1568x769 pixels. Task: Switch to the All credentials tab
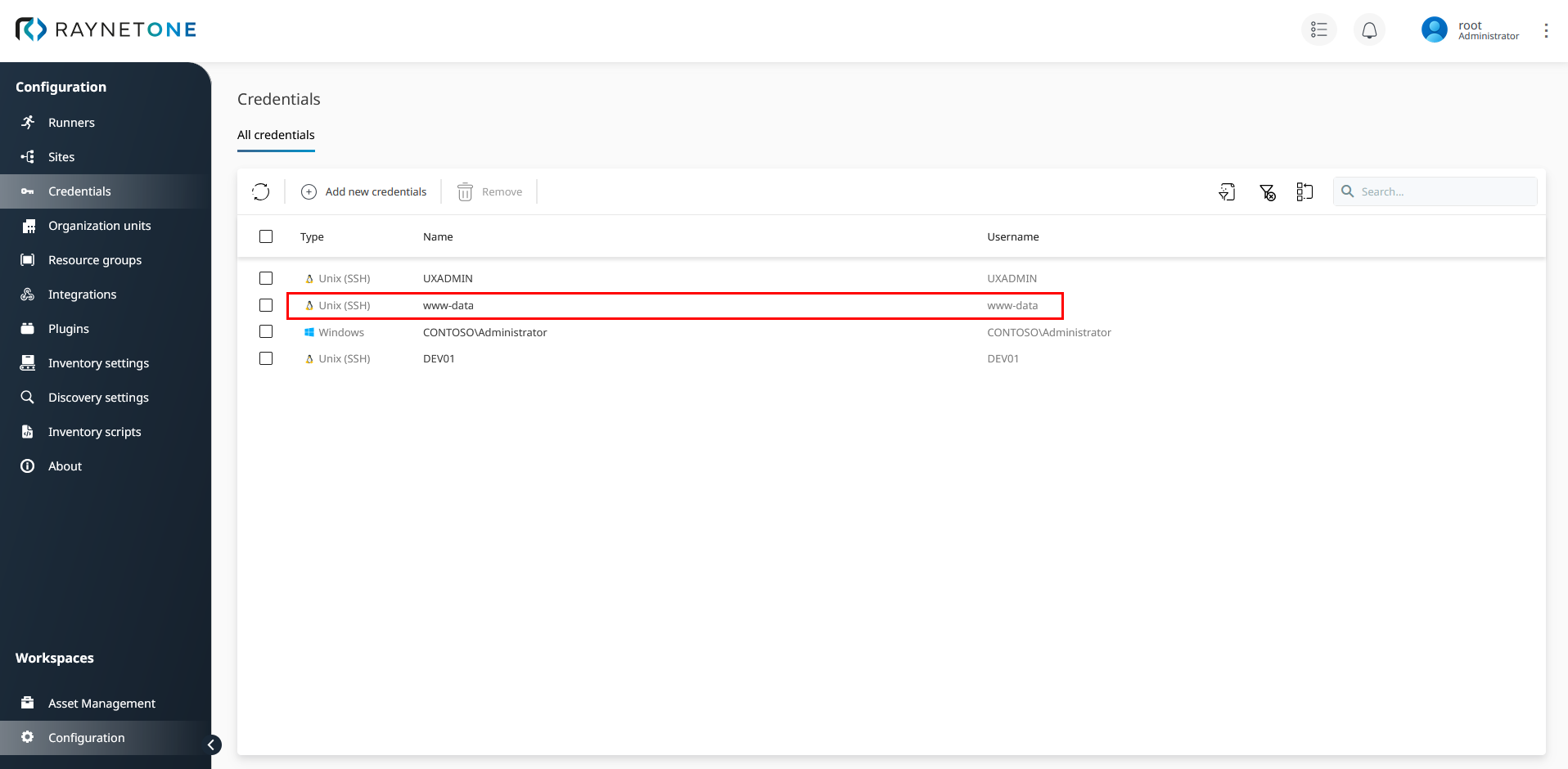276,135
